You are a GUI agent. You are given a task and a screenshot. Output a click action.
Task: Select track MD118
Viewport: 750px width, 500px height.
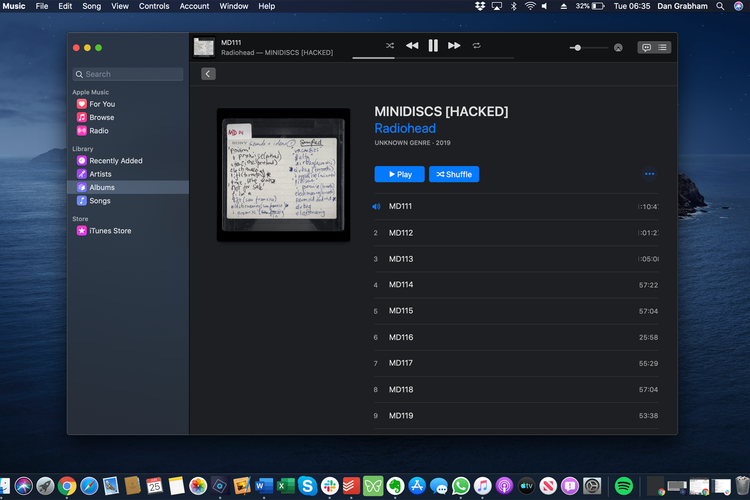(516, 389)
